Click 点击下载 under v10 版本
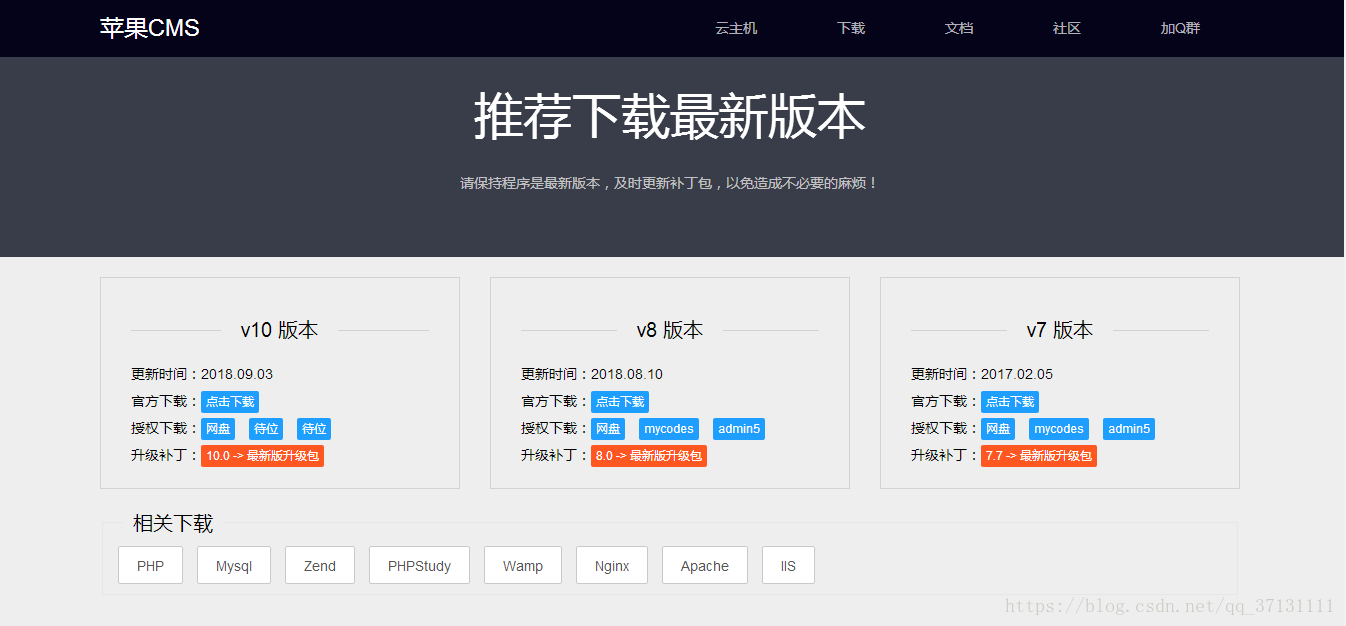 click(x=229, y=401)
